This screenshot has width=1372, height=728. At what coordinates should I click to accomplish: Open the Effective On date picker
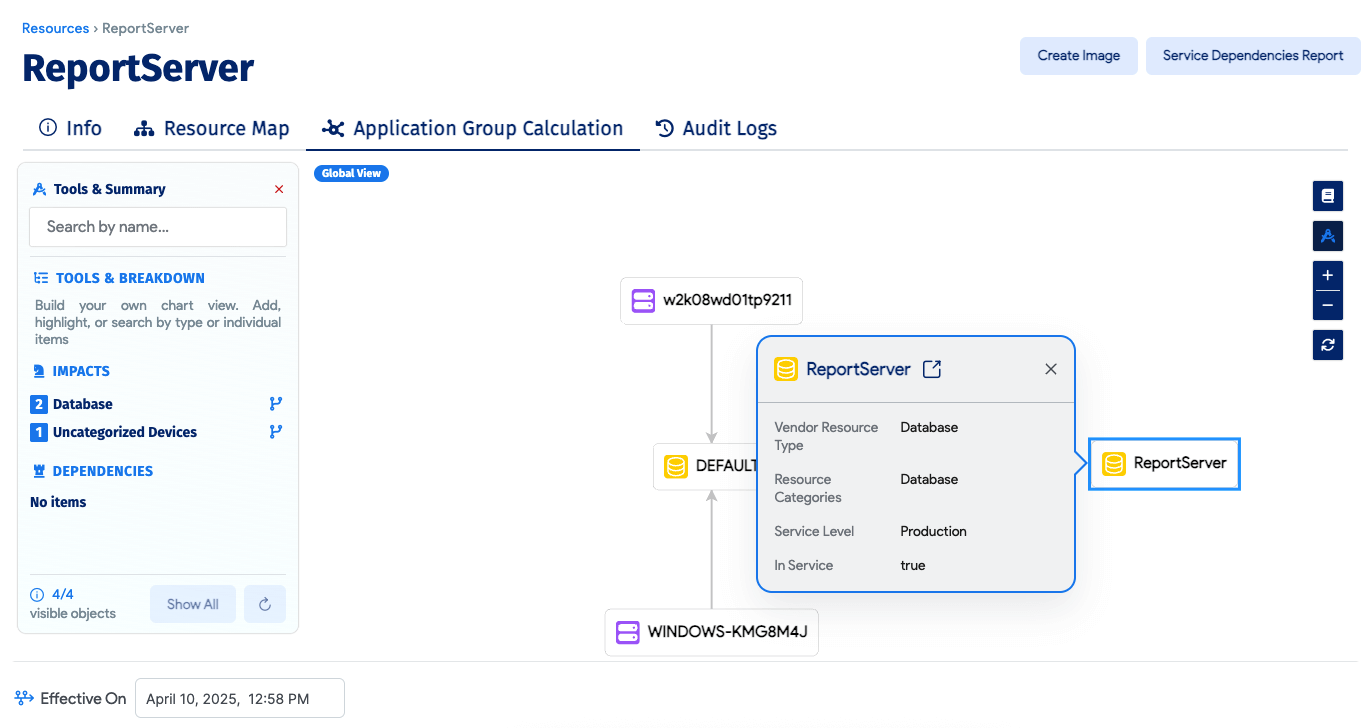coord(239,698)
